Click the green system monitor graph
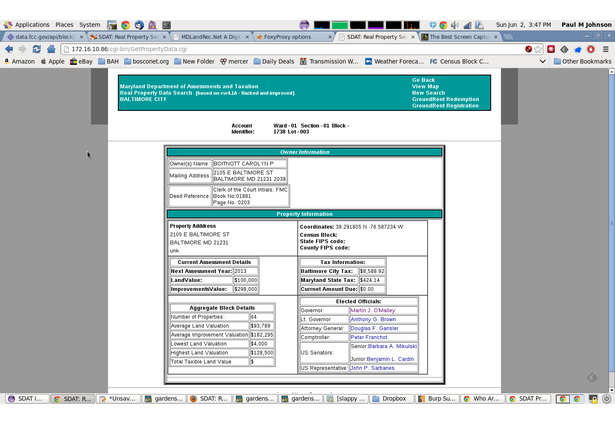Viewport: 615px width, 424px height. tap(340, 25)
